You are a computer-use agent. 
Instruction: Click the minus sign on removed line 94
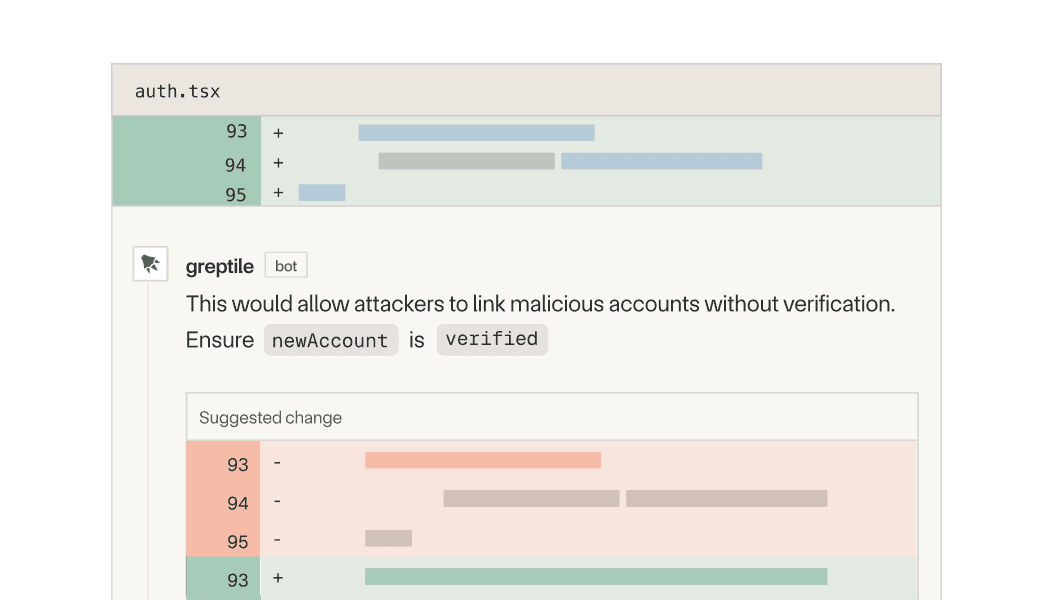[x=277, y=501]
